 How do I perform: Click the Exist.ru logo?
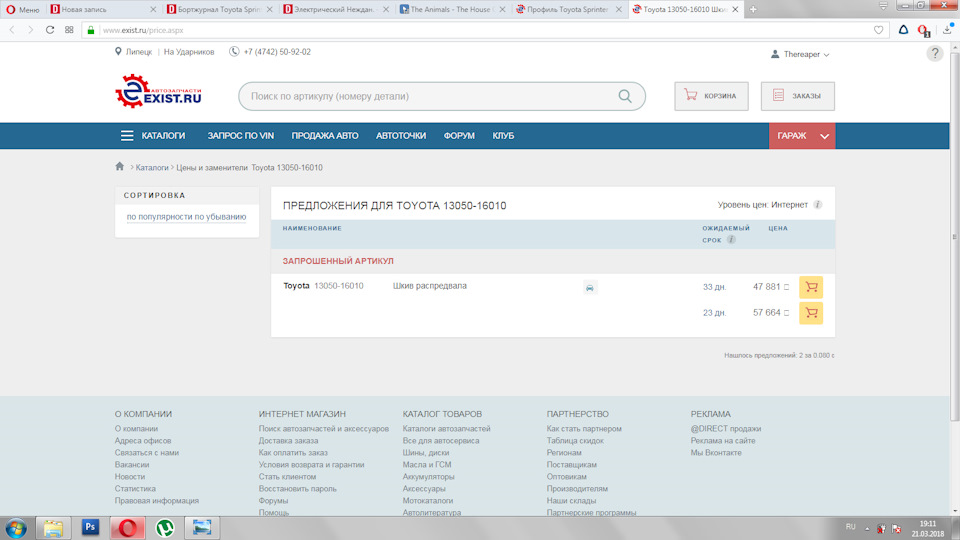(159, 91)
